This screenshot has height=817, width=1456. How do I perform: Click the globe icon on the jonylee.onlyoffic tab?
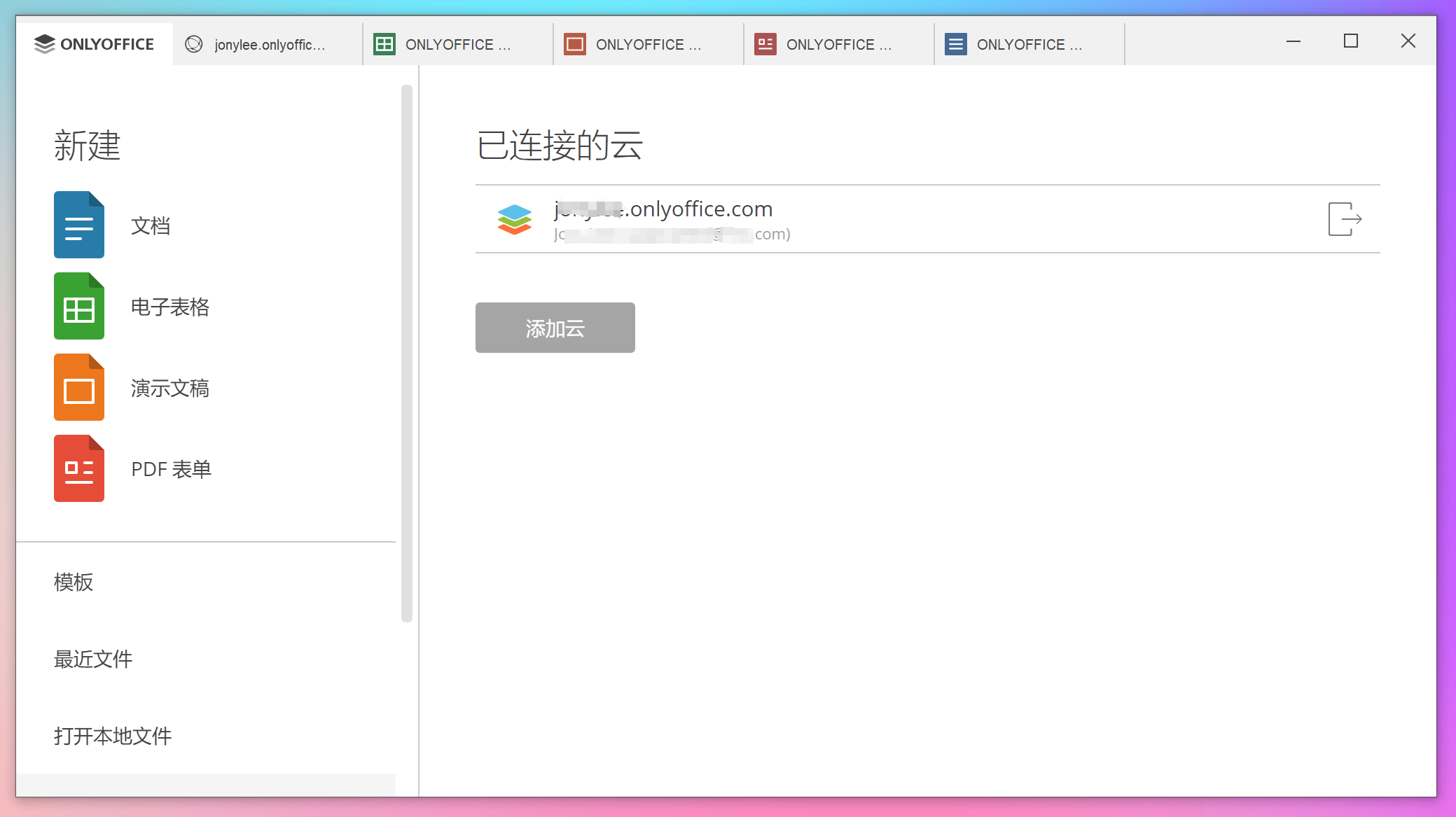pos(193,43)
